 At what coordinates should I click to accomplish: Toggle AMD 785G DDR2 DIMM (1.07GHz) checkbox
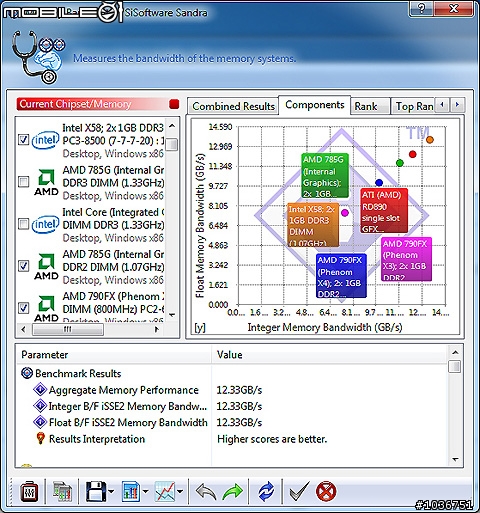pos(23,266)
